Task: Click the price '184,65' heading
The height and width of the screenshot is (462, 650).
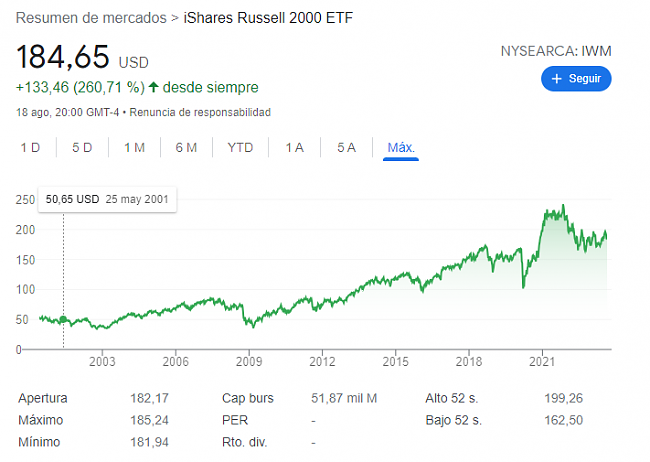Action: pyautogui.click(x=63, y=57)
